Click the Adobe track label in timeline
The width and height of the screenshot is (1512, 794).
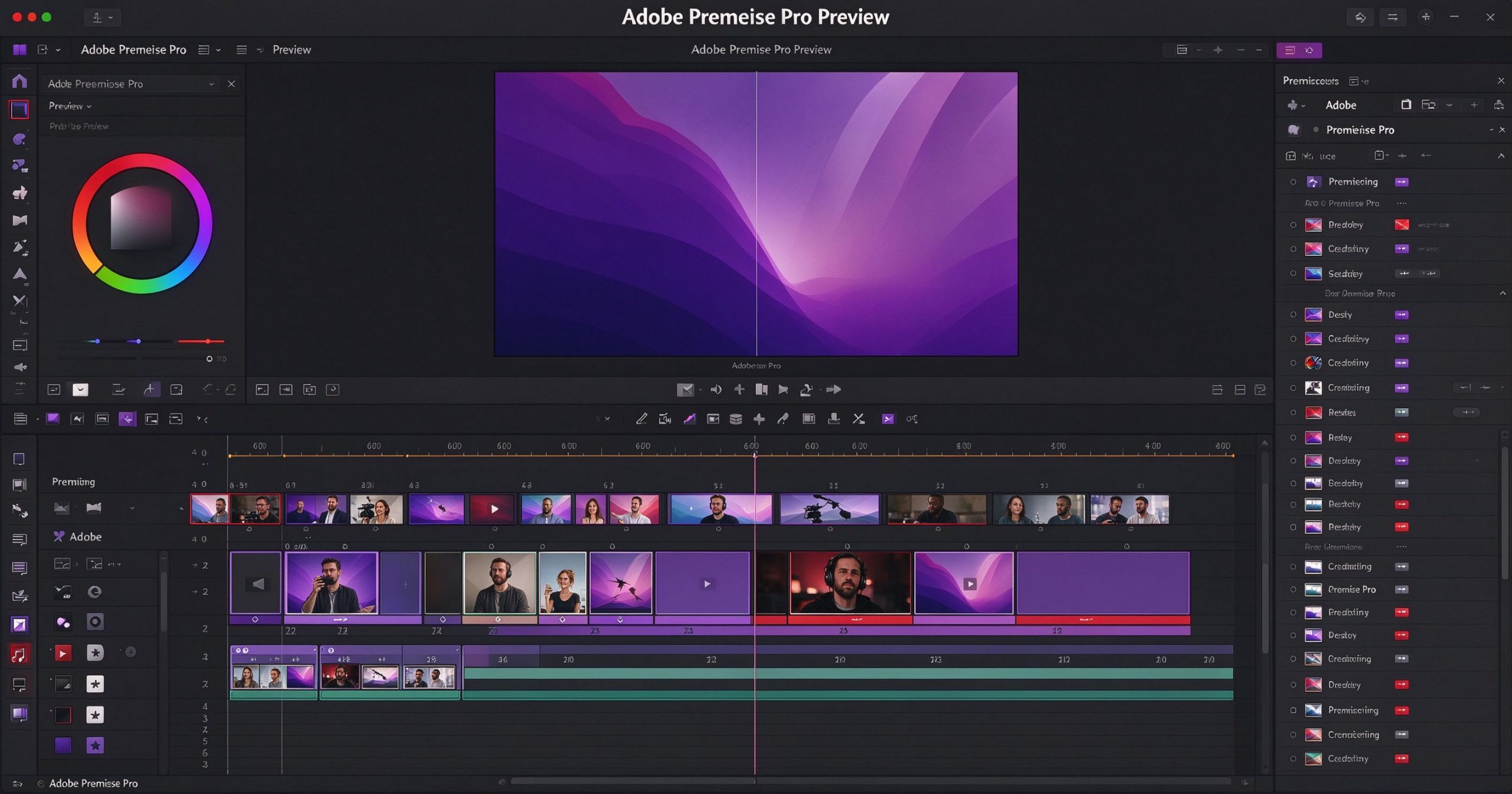[x=86, y=537]
